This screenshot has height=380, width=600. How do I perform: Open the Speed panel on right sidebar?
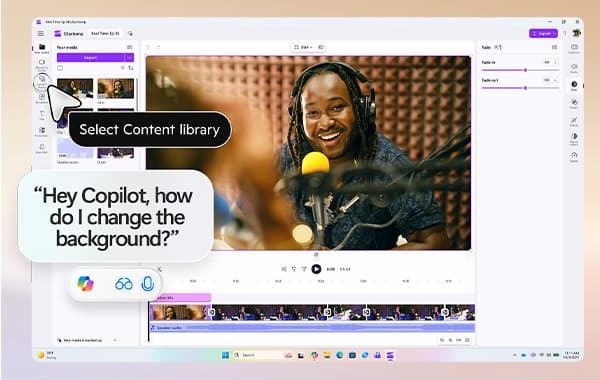click(574, 157)
